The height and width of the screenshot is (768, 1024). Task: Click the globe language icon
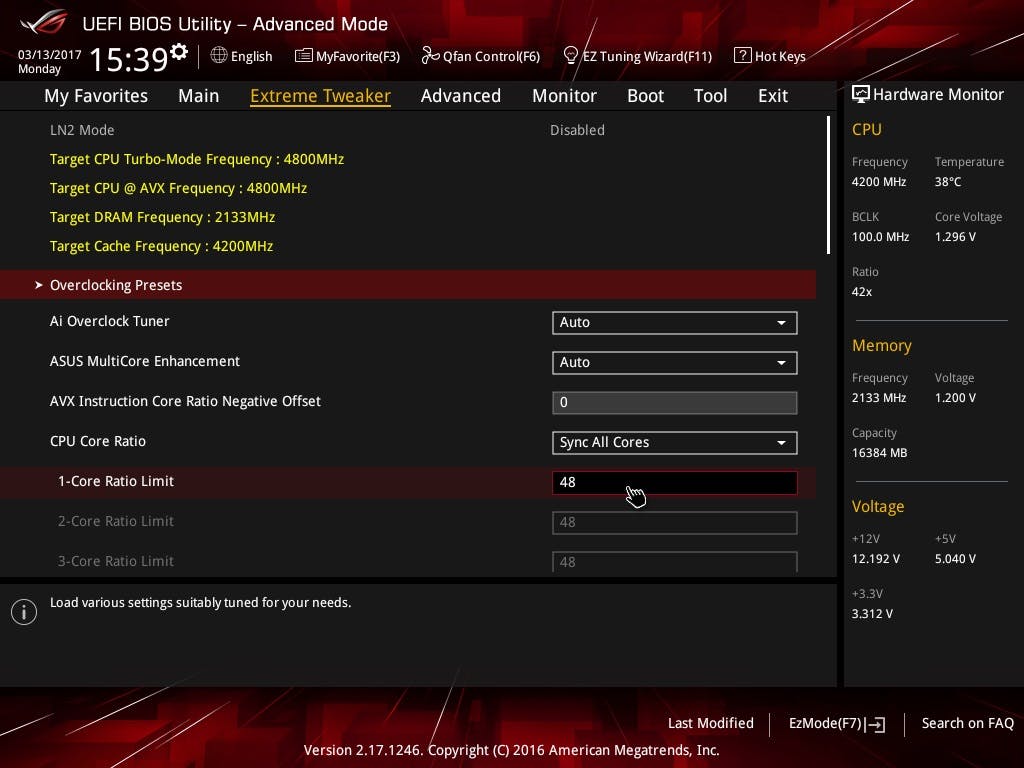point(219,56)
